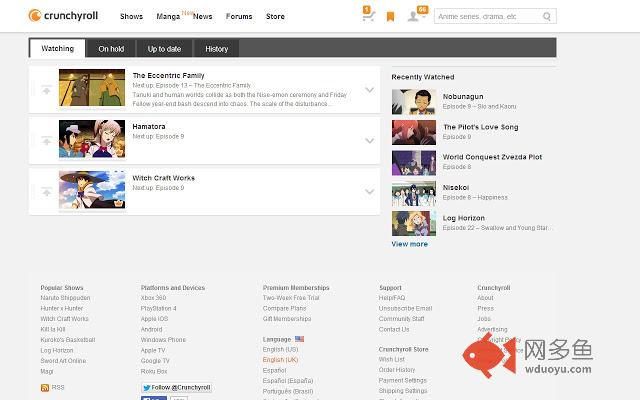
Task: Open the Hamatora thumbnail
Action: pyautogui.click(x=92, y=139)
